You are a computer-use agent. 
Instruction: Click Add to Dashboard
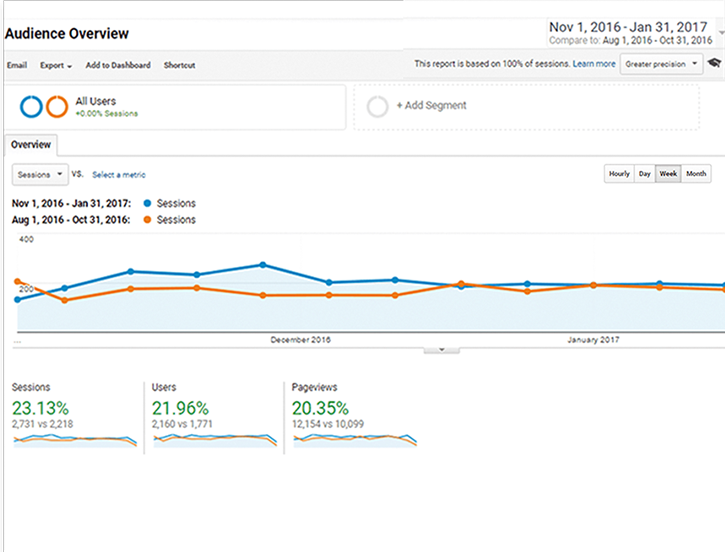point(118,65)
